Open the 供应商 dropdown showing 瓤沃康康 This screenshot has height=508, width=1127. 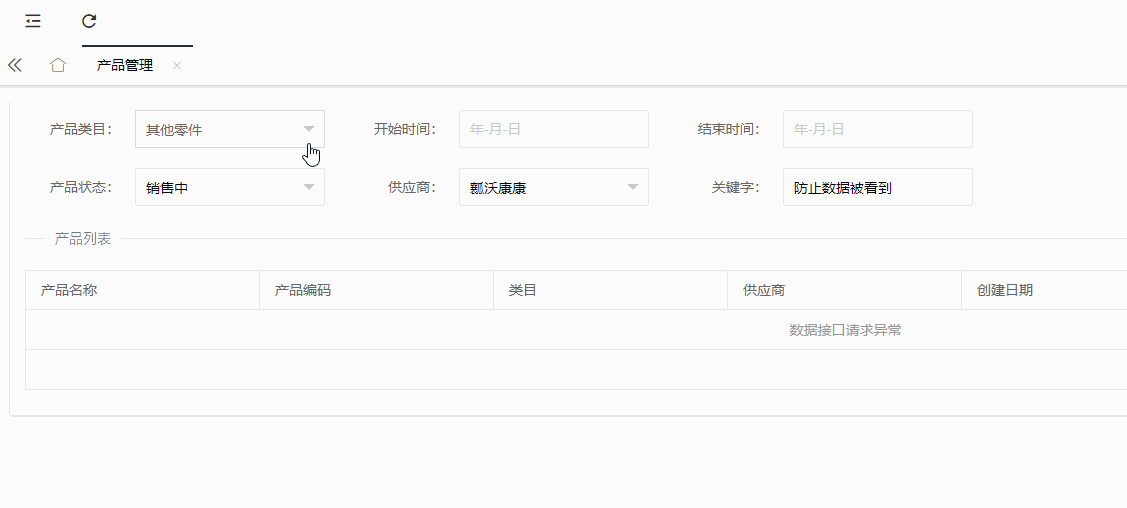pyautogui.click(x=553, y=187)
